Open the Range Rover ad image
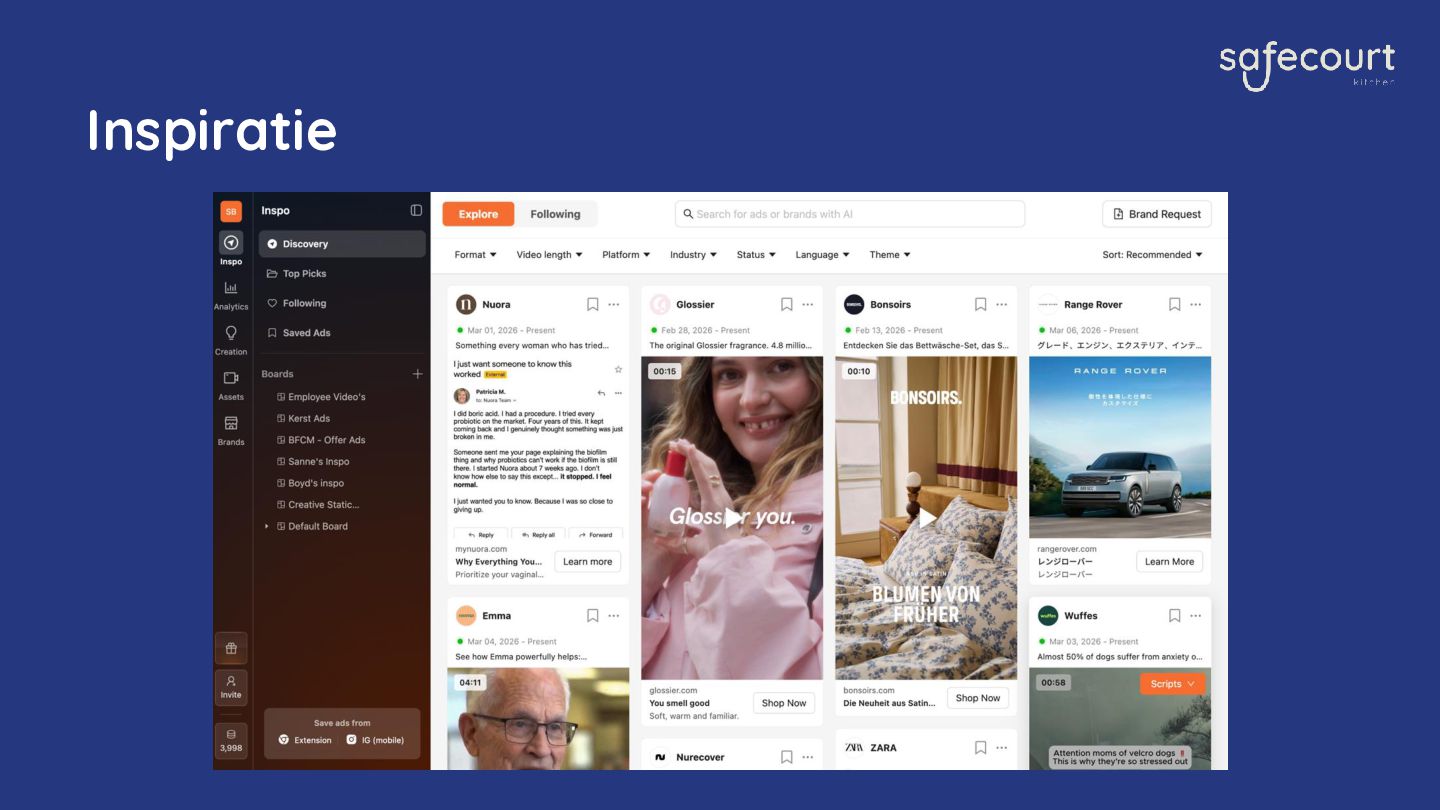The width and height of the screenshot is (1440, 810). 1120,447
